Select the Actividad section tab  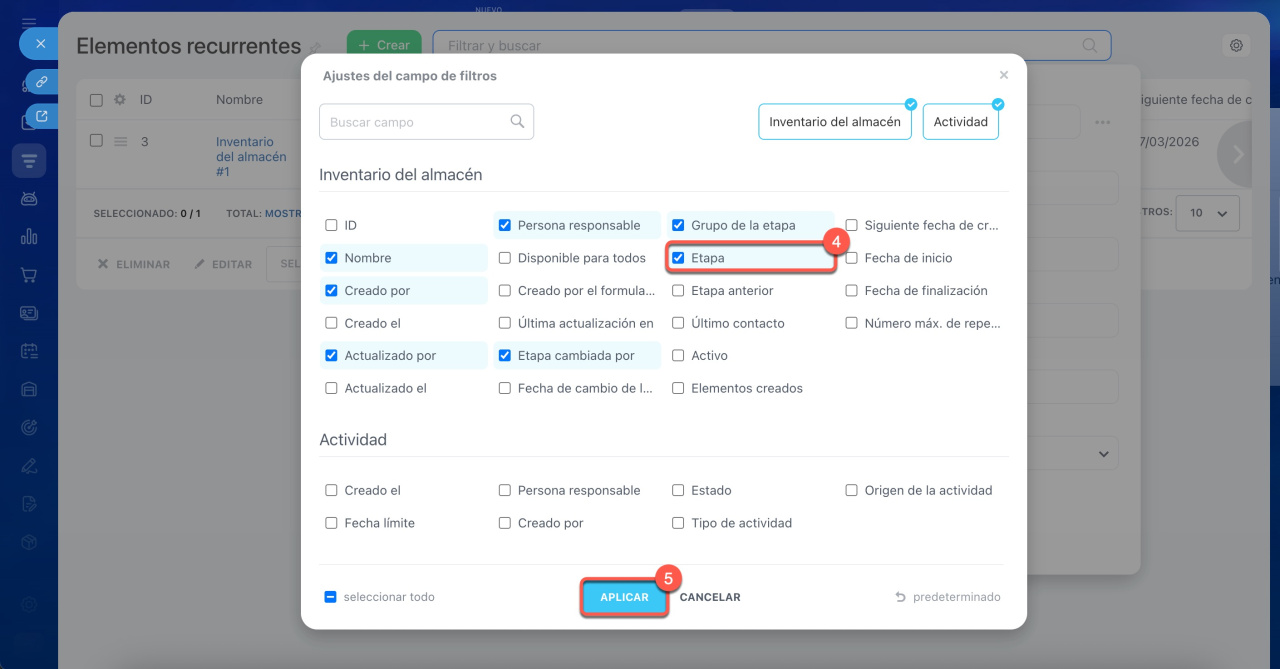coord(960,122)
